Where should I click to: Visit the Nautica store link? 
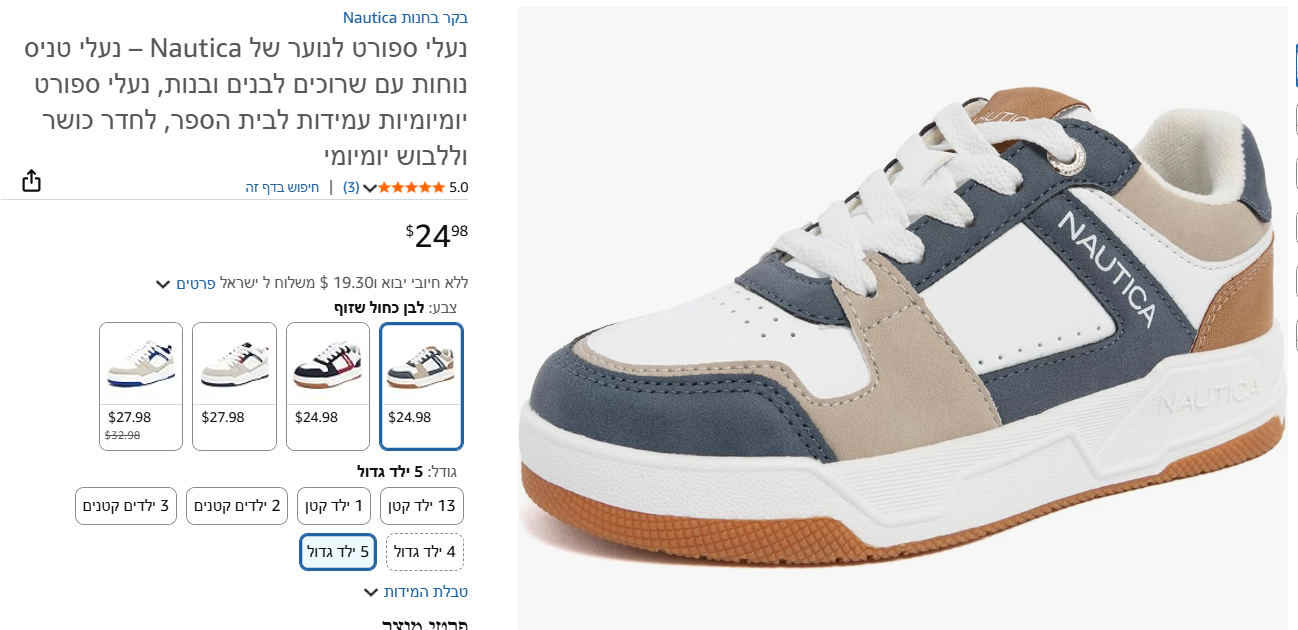coord(405,17)
